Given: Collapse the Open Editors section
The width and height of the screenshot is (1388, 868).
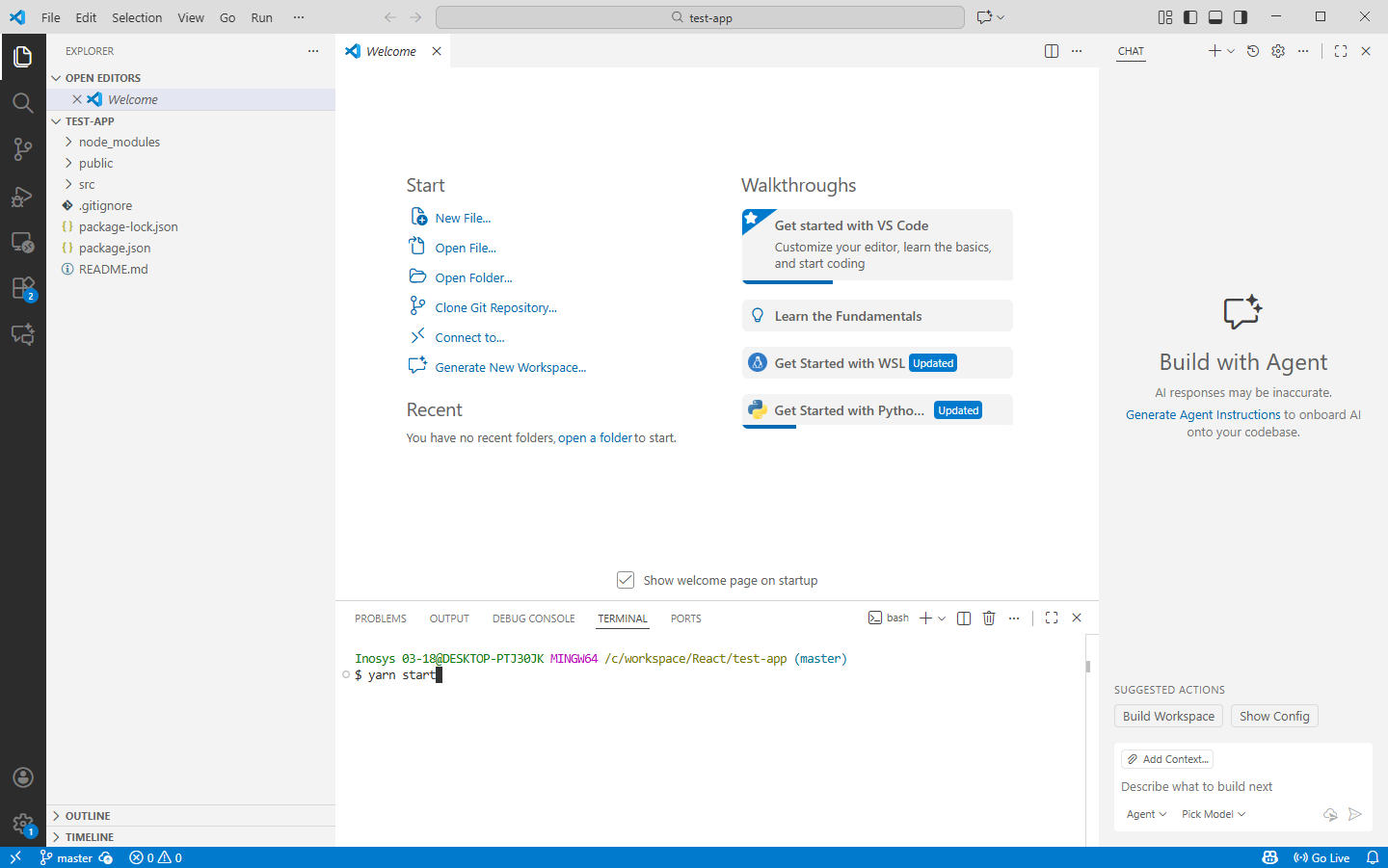Looking at the screenshot, I should pyautogui.click(x=191, y=78).
